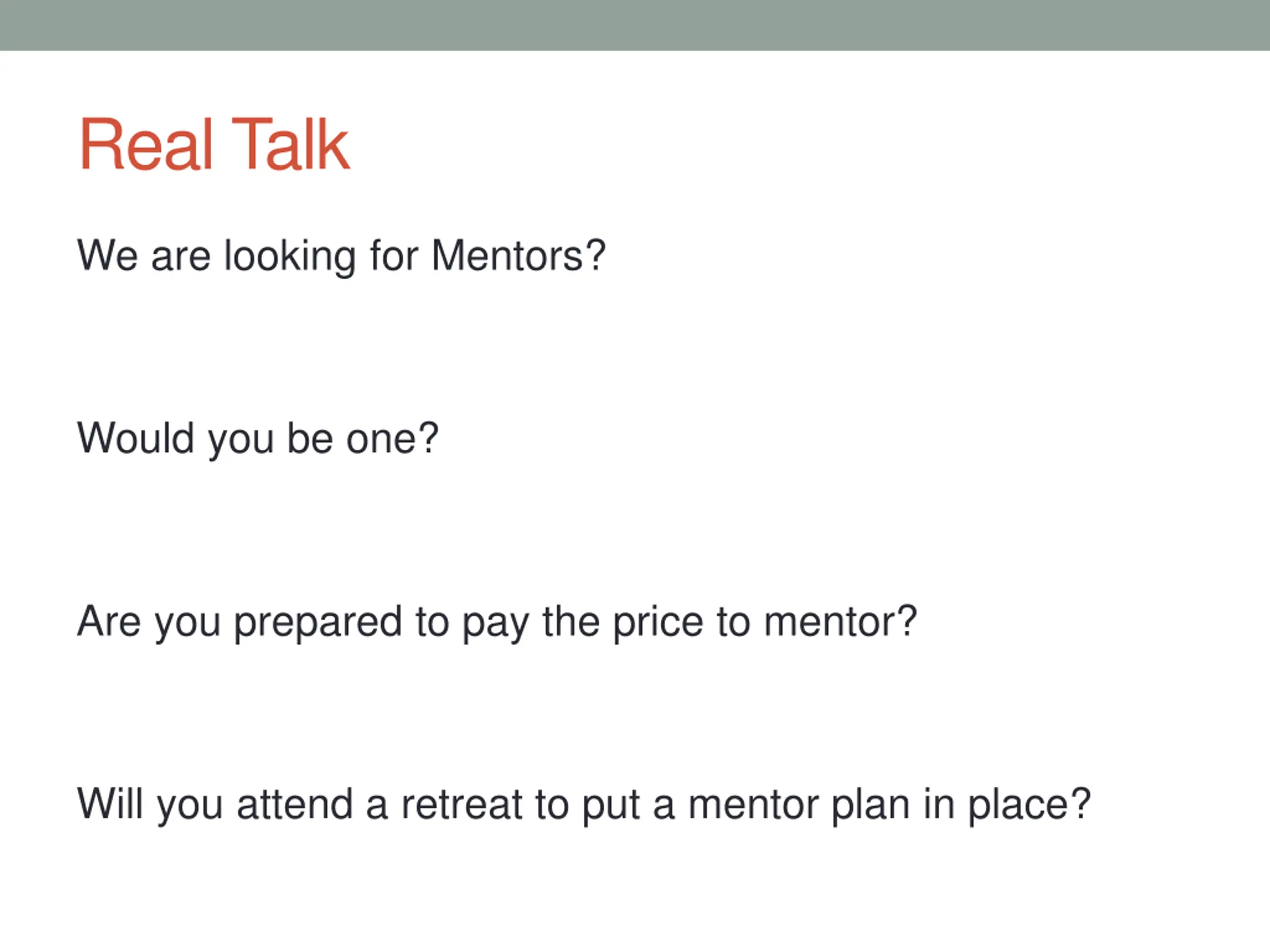The width and height of the screenshot is (1270, 952).
Task: Click the 'Will you attend a retreat' line
Action: (584, 805)
